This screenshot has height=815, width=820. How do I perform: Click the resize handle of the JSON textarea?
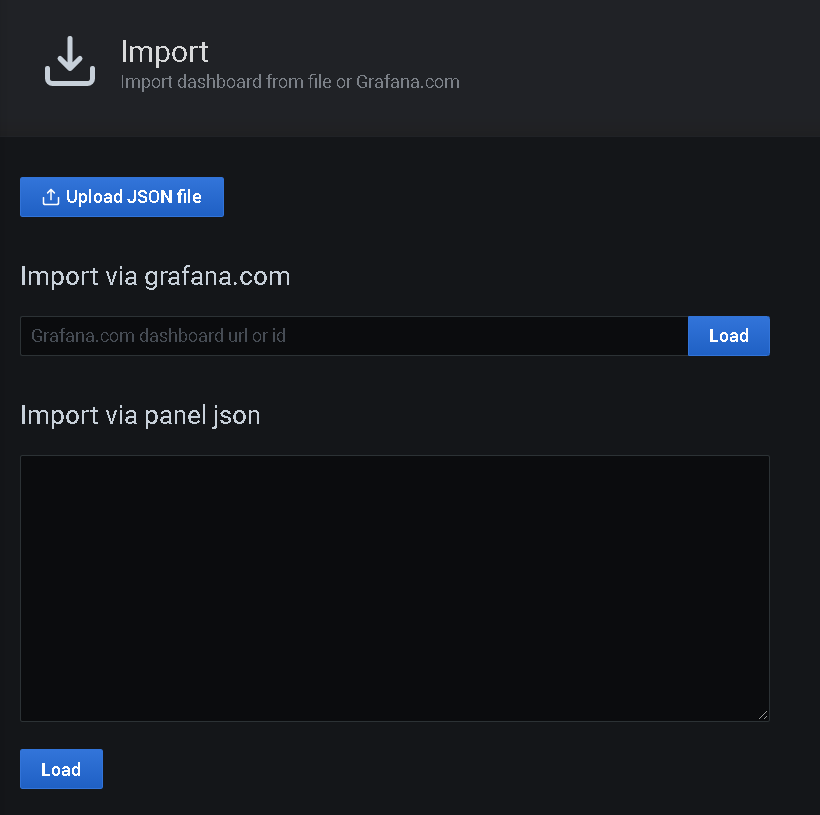765,715
